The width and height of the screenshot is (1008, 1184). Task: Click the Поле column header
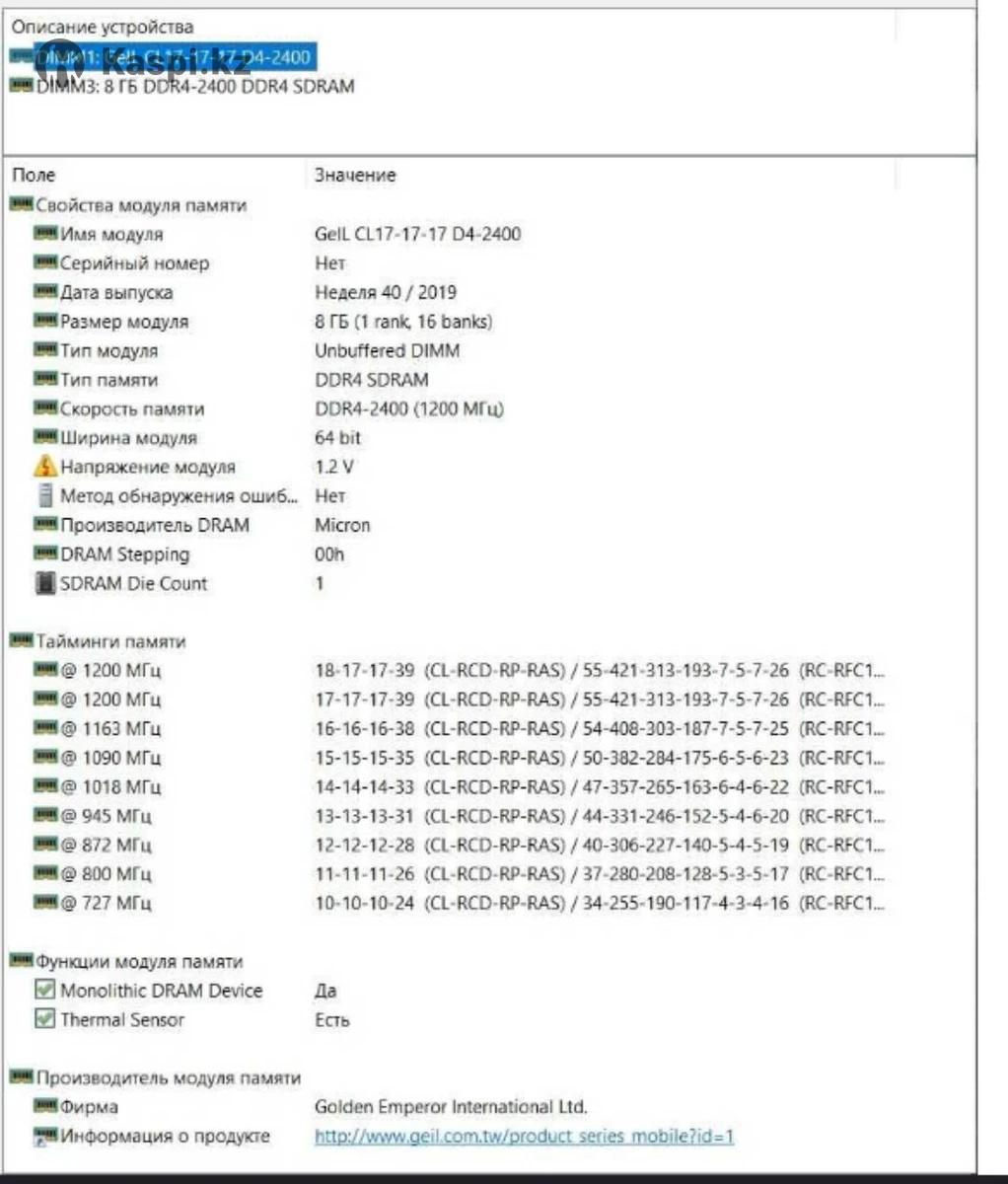coord(34,175)
